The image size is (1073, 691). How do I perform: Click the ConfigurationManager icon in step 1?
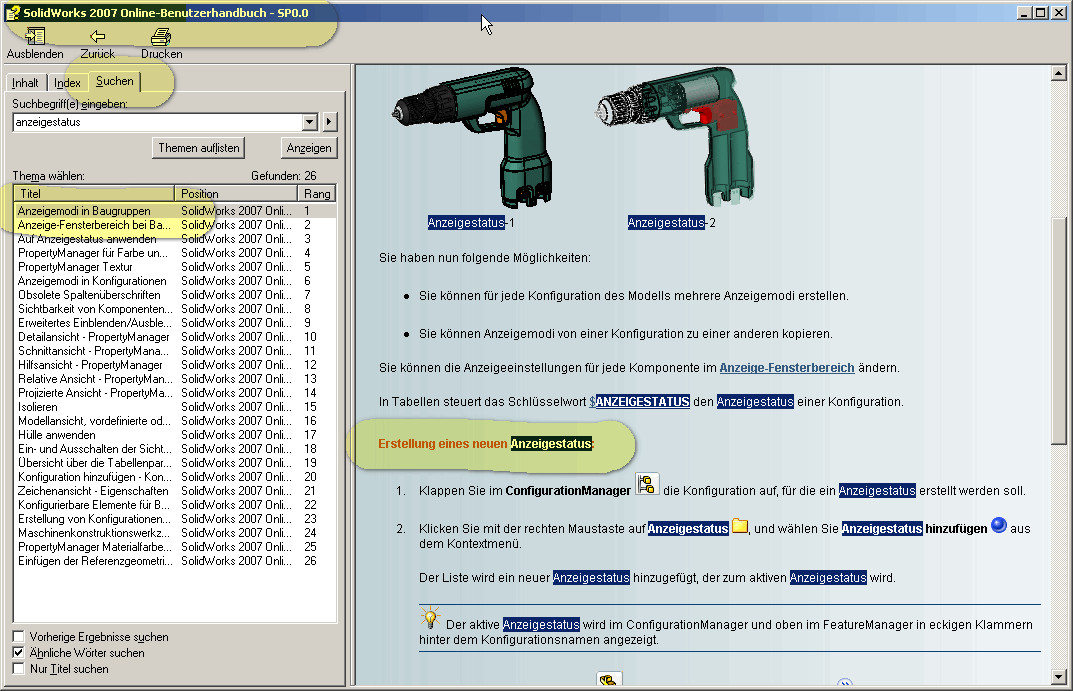tap(647, 485)
